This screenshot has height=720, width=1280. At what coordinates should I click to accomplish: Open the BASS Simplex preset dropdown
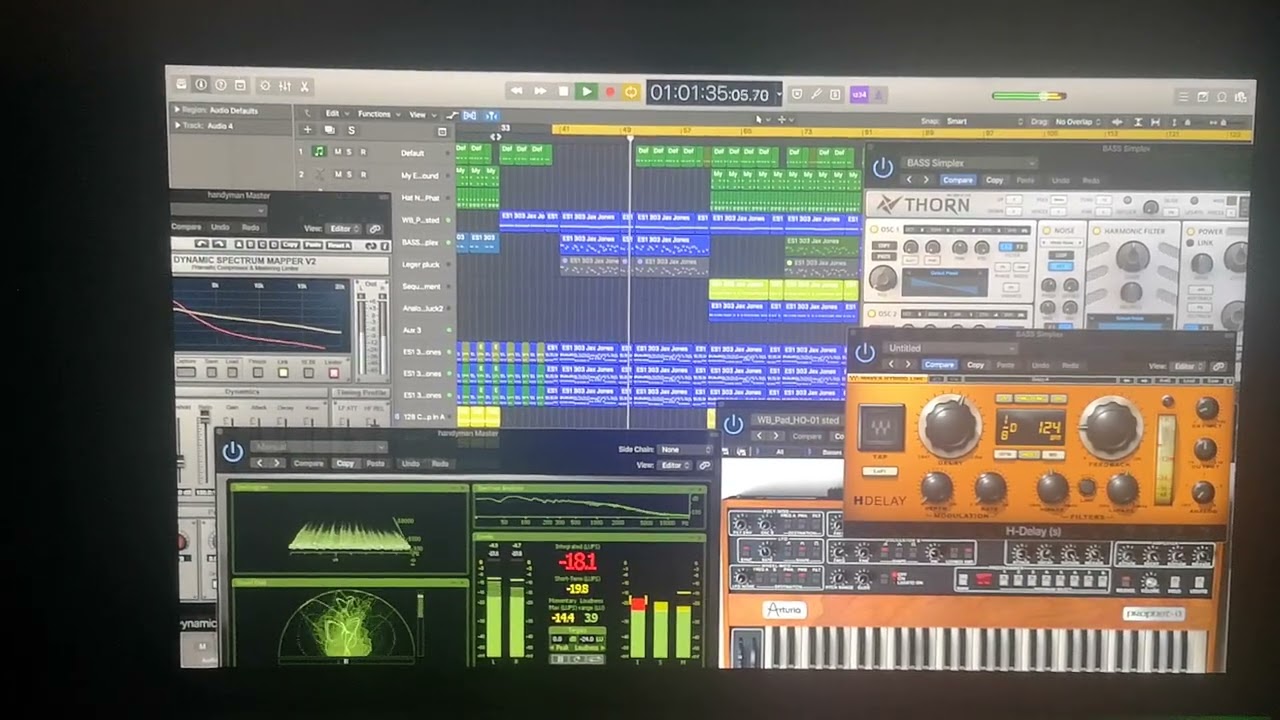point(968,163)
